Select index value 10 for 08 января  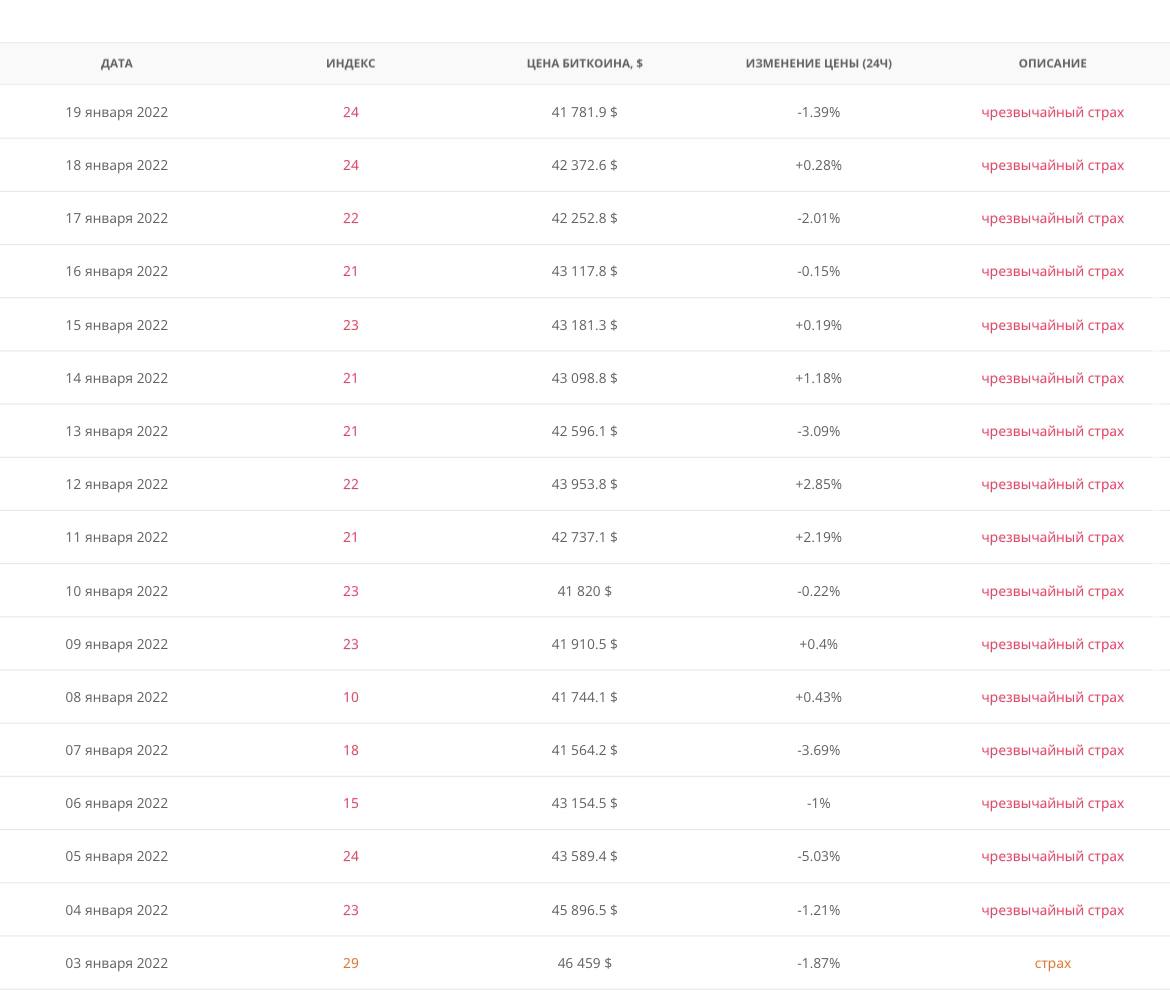351,697
